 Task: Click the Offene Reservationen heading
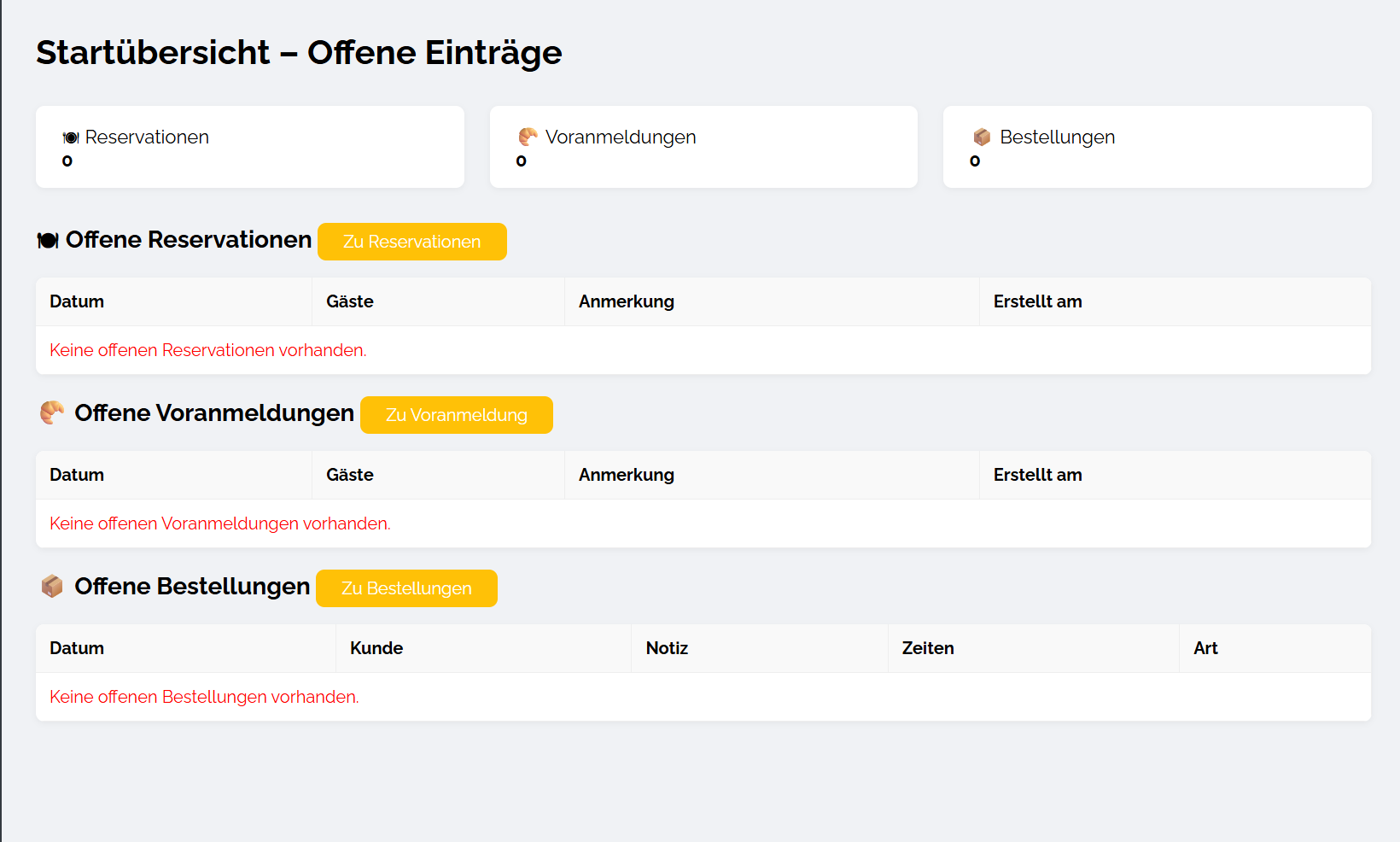pyautogui.click(x=189, y=240)
